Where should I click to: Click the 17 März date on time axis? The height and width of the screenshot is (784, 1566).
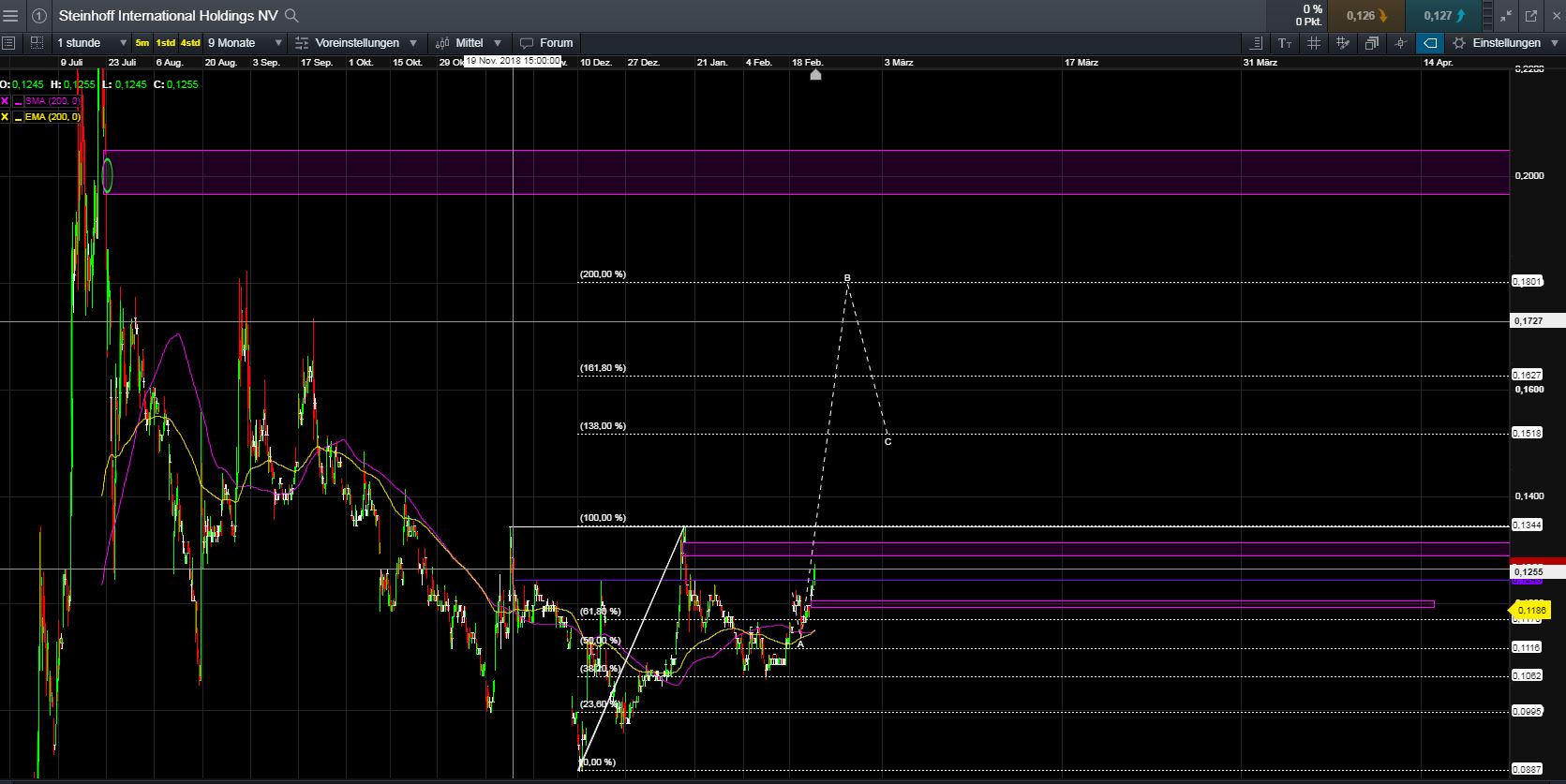tap(1081, 63)
